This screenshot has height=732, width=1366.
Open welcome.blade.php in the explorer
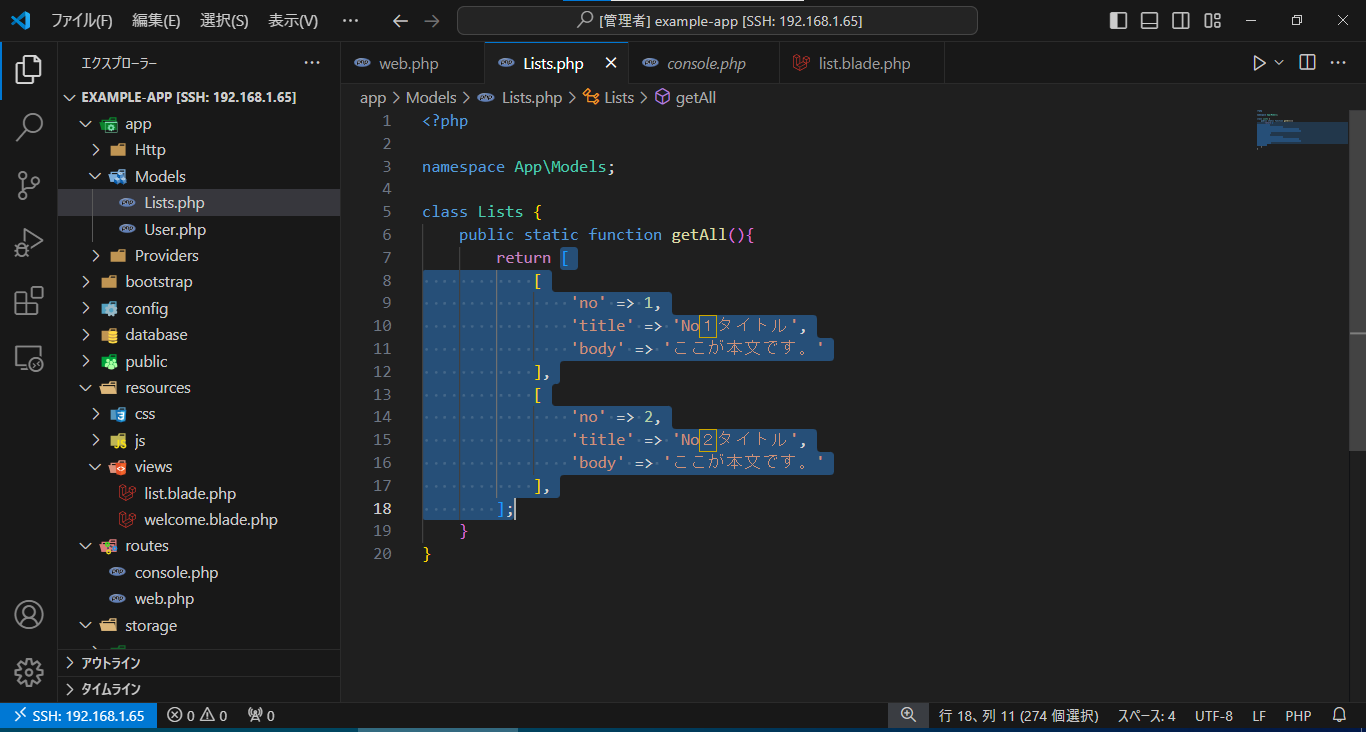point(199,519)
